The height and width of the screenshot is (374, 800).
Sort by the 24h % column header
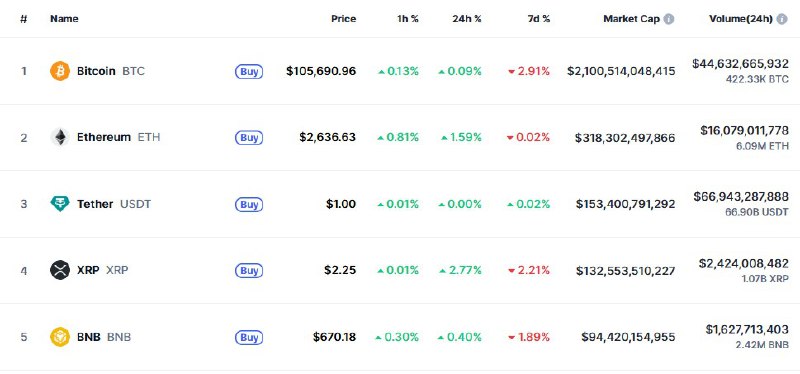tap(466, 19)
